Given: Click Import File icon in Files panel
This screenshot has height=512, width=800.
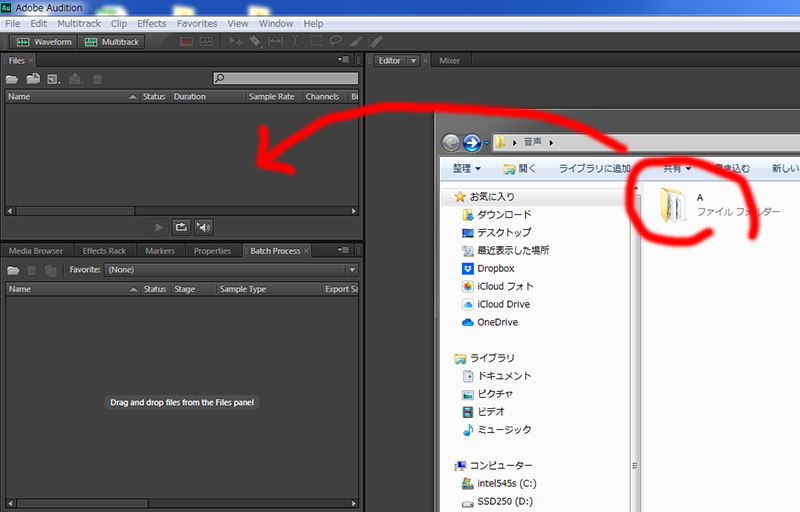Looking at the screenshot, I should click(x=33, y=79).
